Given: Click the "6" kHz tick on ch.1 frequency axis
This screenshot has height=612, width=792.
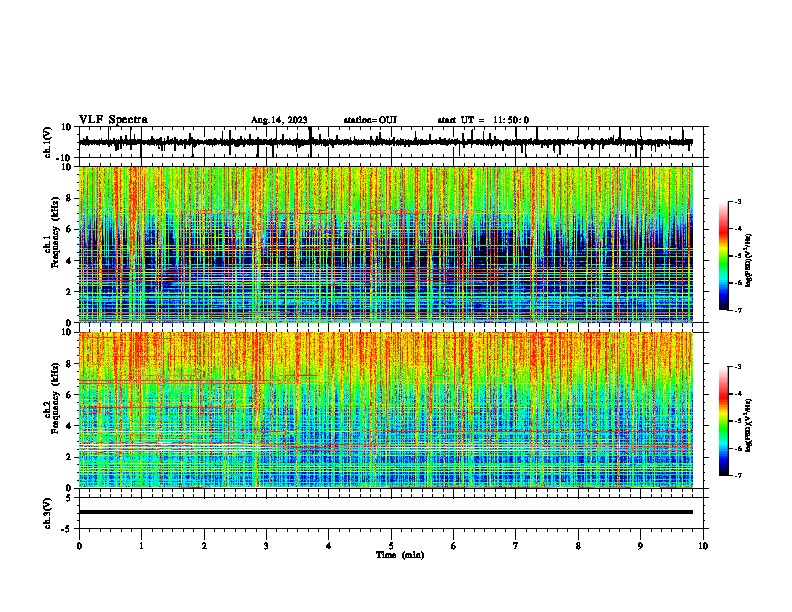Looking at the screenshot, I should click(70, 229).
